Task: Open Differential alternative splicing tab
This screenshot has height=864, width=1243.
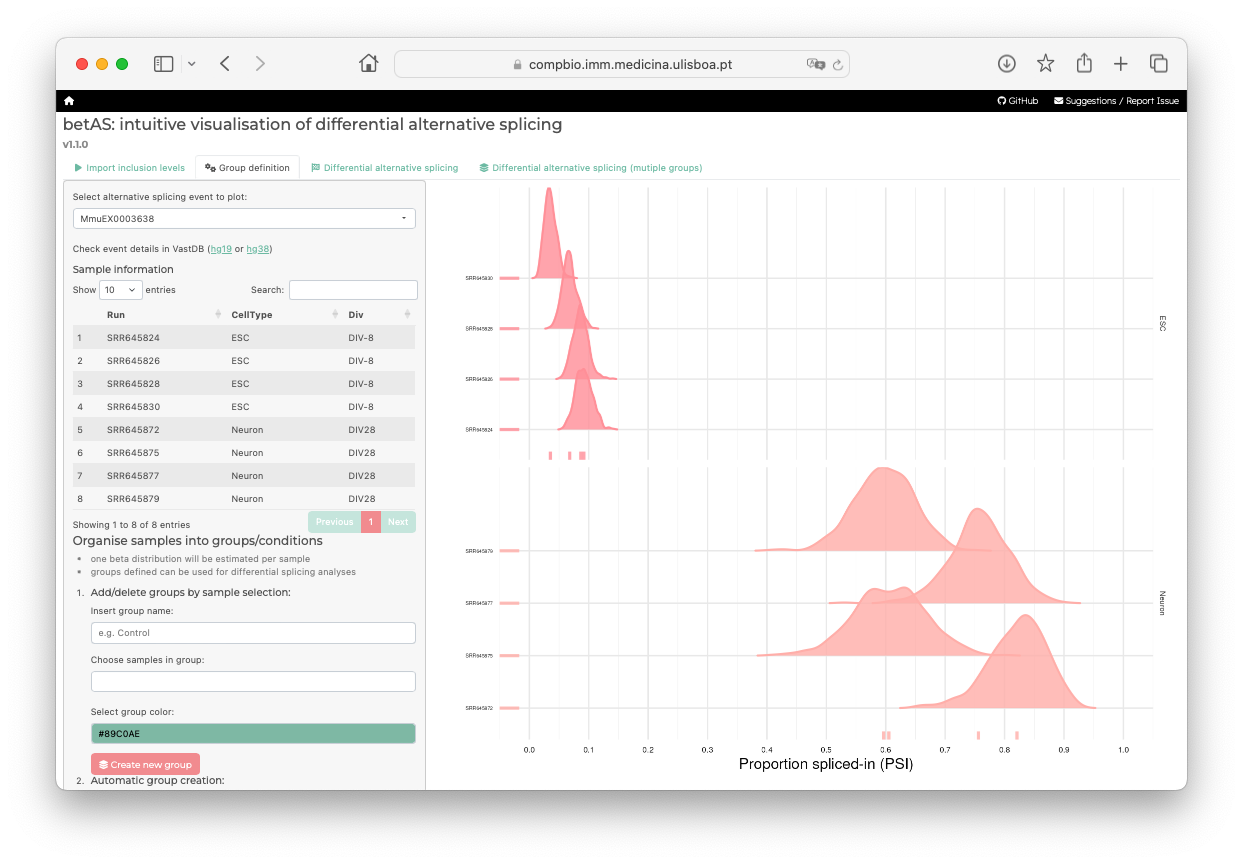Action: 384,168
